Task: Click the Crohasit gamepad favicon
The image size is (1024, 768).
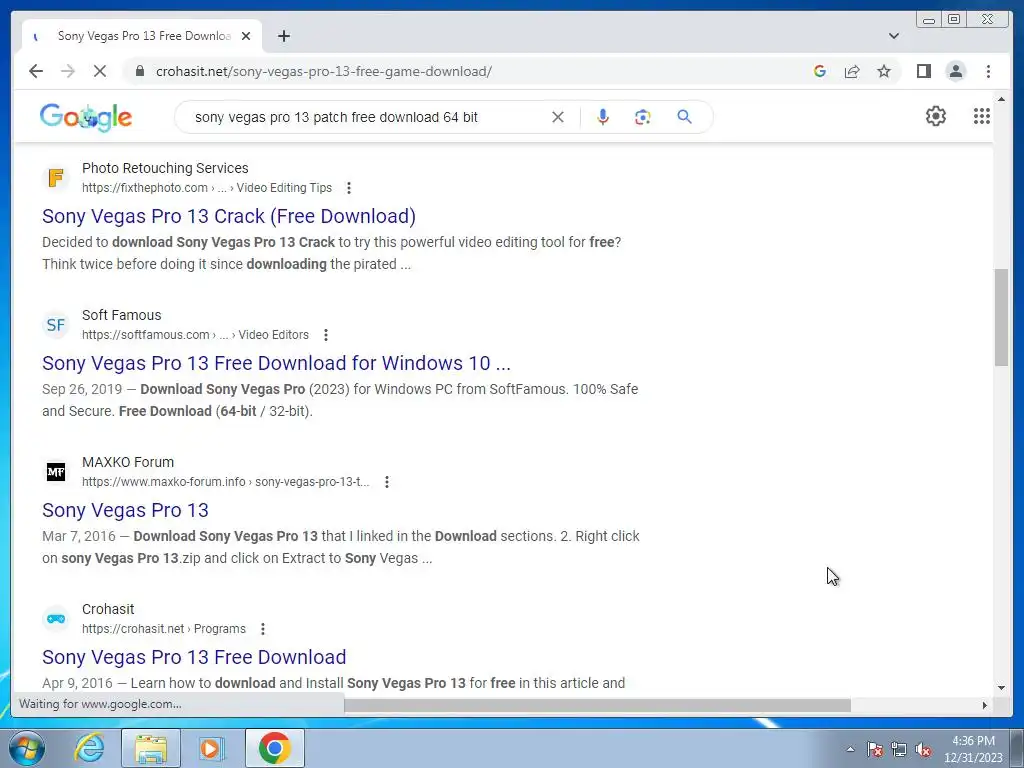Action: click(56, 618)
